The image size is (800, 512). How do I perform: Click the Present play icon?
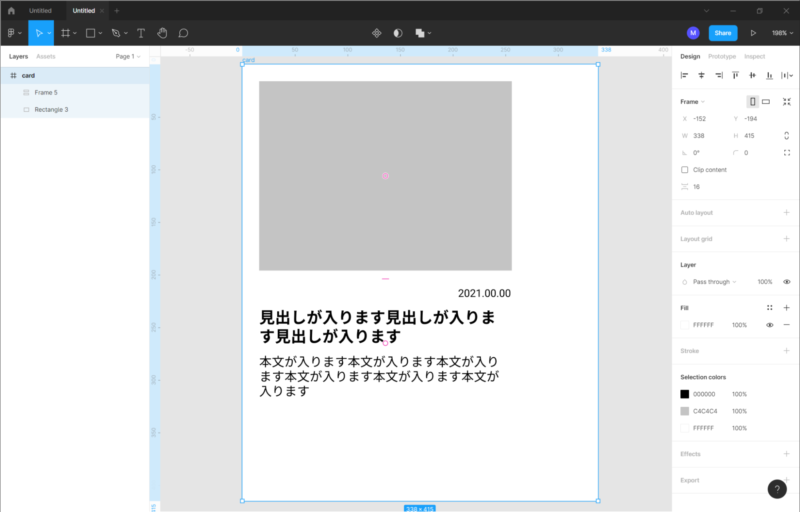coord(753,33)
